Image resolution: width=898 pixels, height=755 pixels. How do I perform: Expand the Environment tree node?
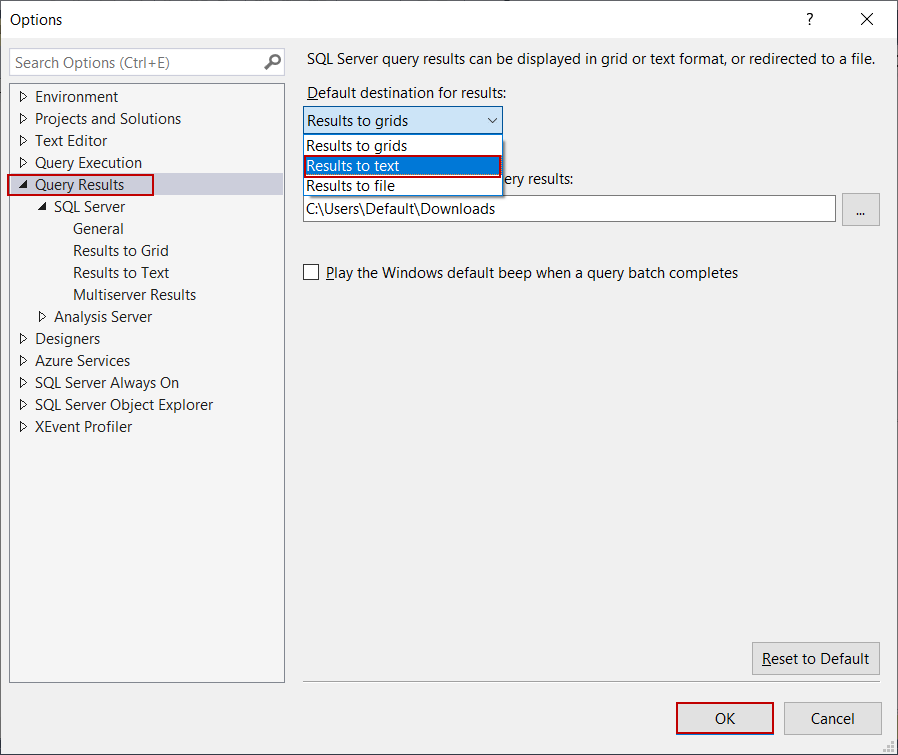click(24, 97)
